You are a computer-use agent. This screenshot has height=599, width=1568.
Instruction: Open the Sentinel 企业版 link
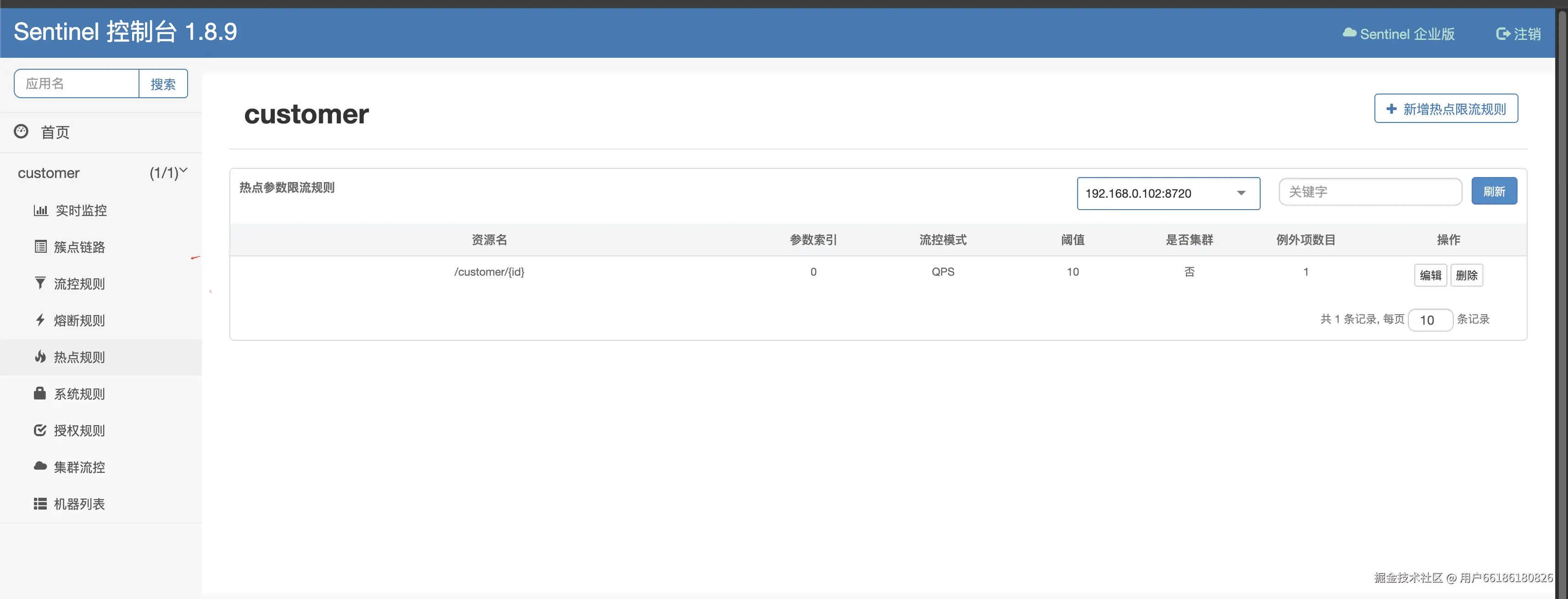[1399, 34]
